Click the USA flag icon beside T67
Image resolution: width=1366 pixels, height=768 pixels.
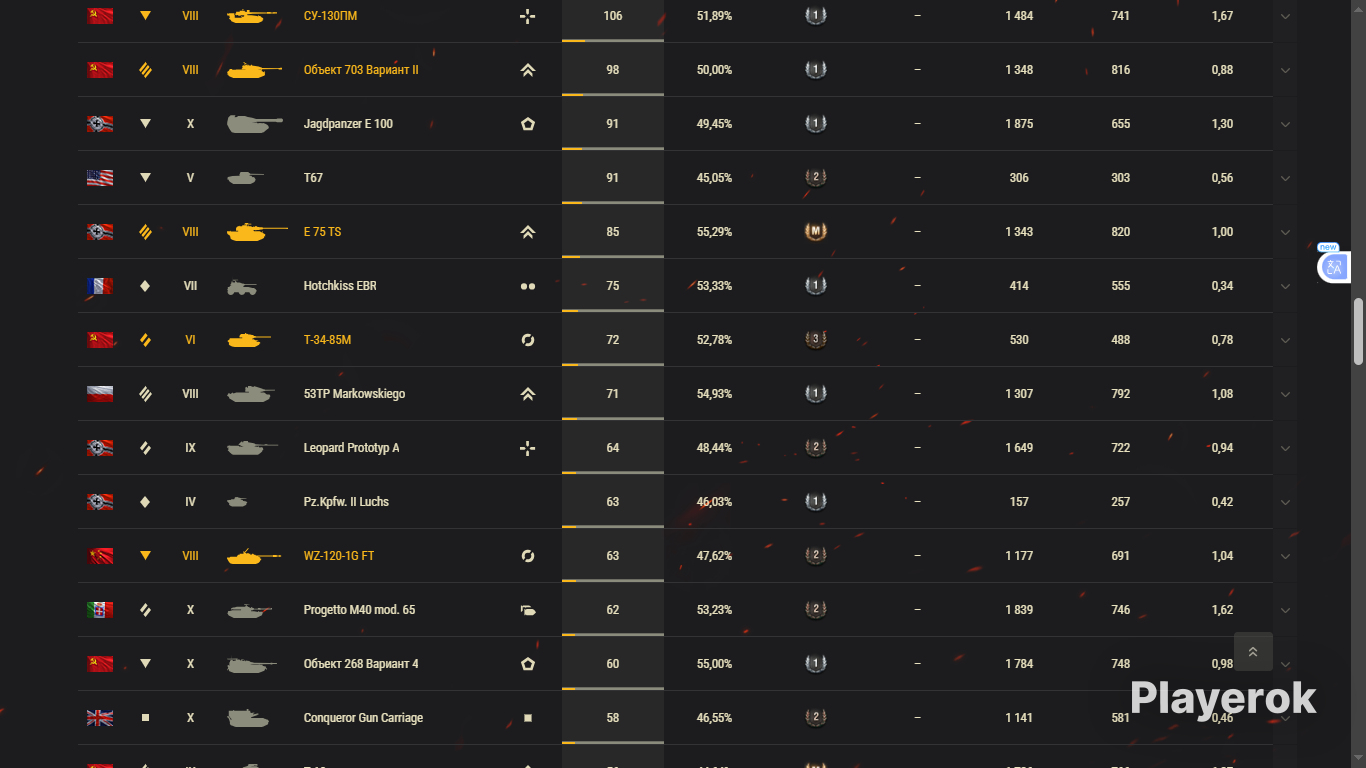click(x=100, y=178)
